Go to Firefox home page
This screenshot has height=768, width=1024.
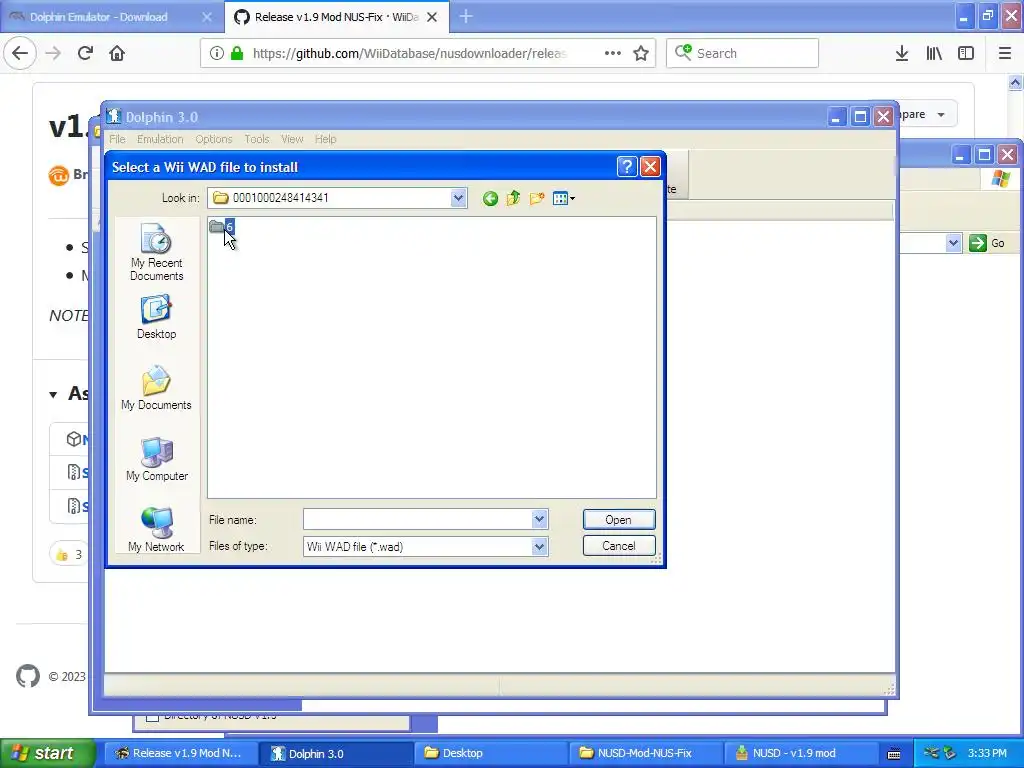(x=117, y=54)
